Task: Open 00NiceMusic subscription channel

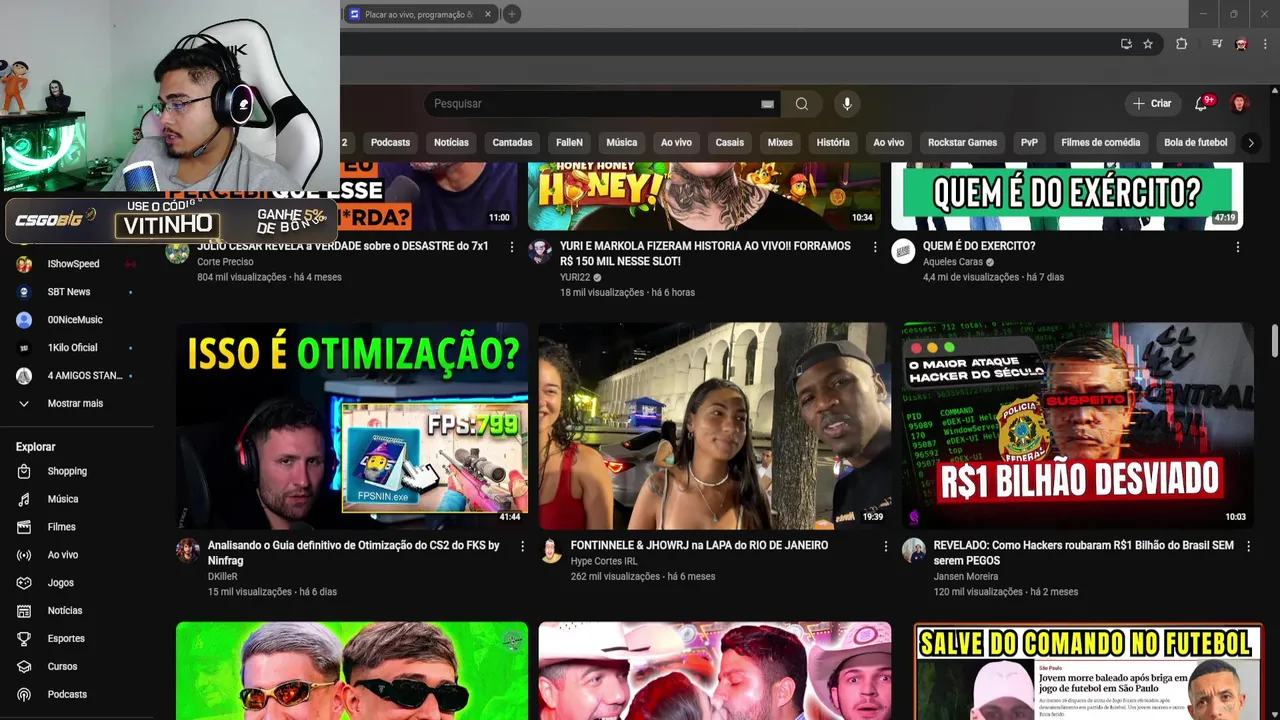Action: (x=77, y=320)
